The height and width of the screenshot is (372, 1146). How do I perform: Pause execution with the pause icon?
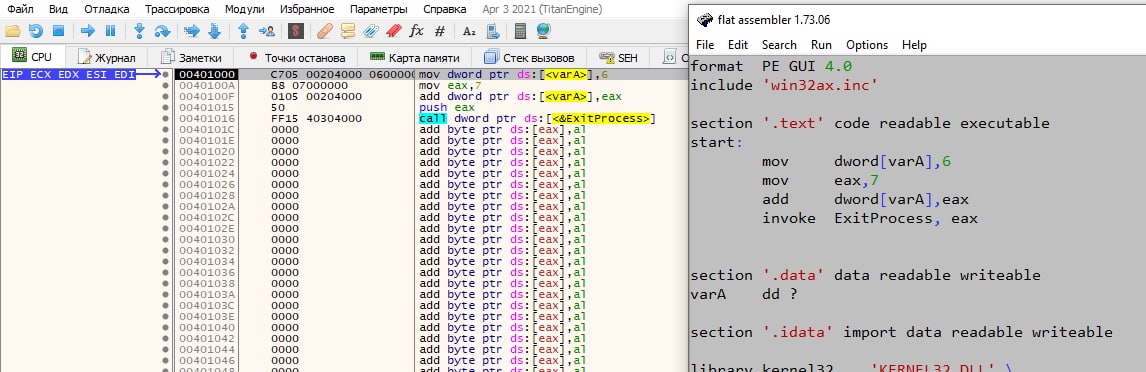tap(110, 31)
